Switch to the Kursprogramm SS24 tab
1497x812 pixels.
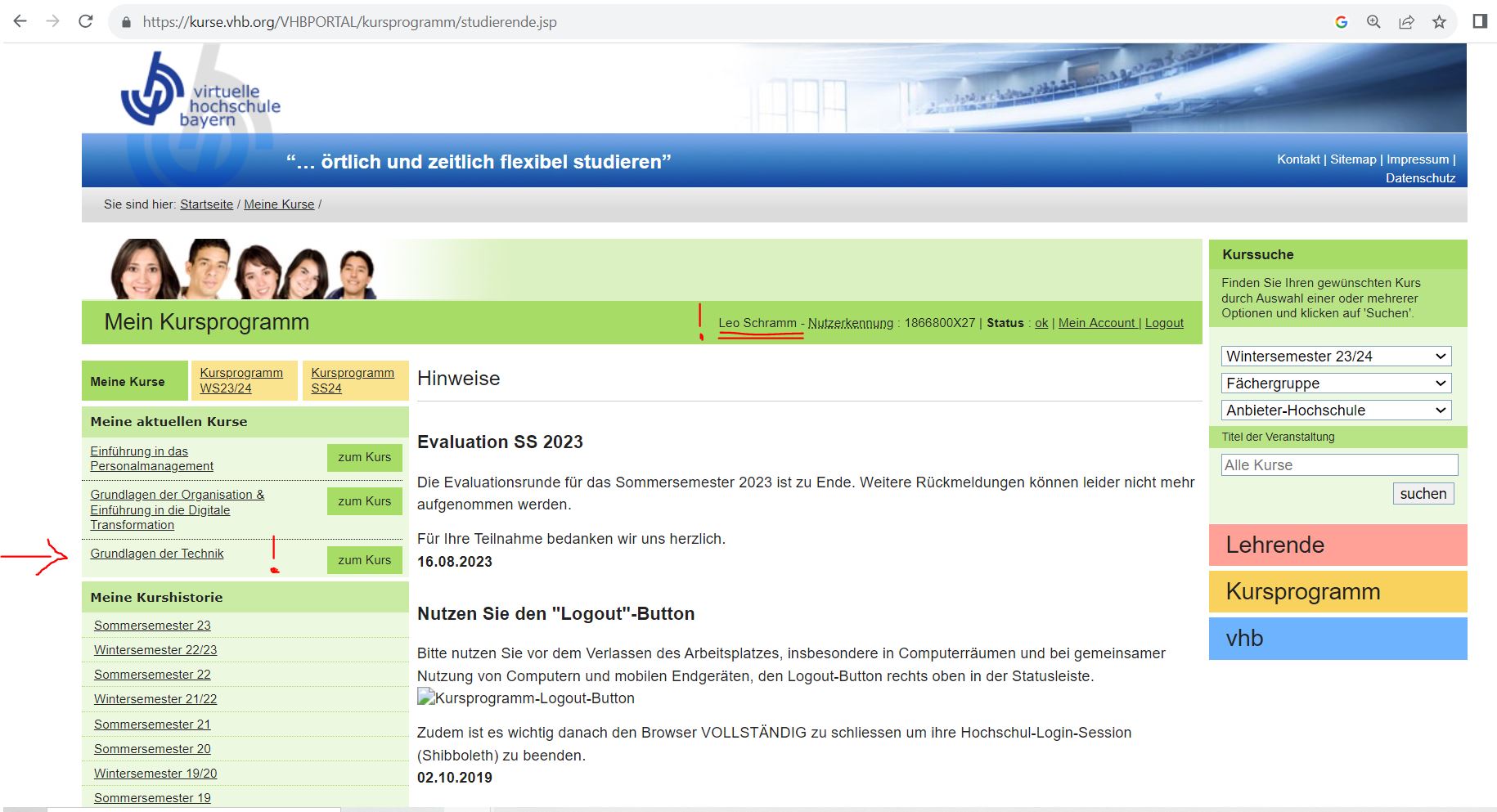coord(353,380)
